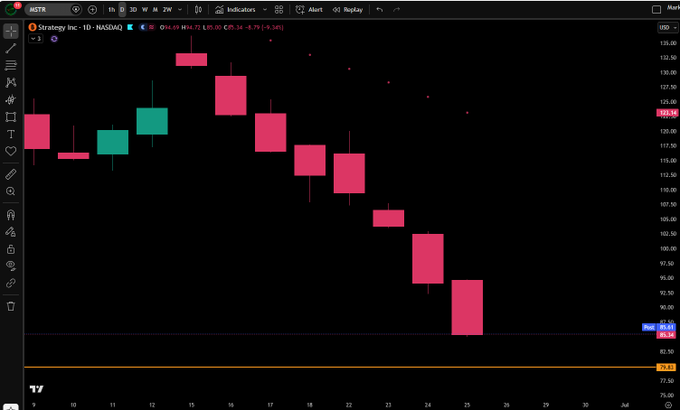Redo the last chart action
680x410 pixels.
click(396, 10)
